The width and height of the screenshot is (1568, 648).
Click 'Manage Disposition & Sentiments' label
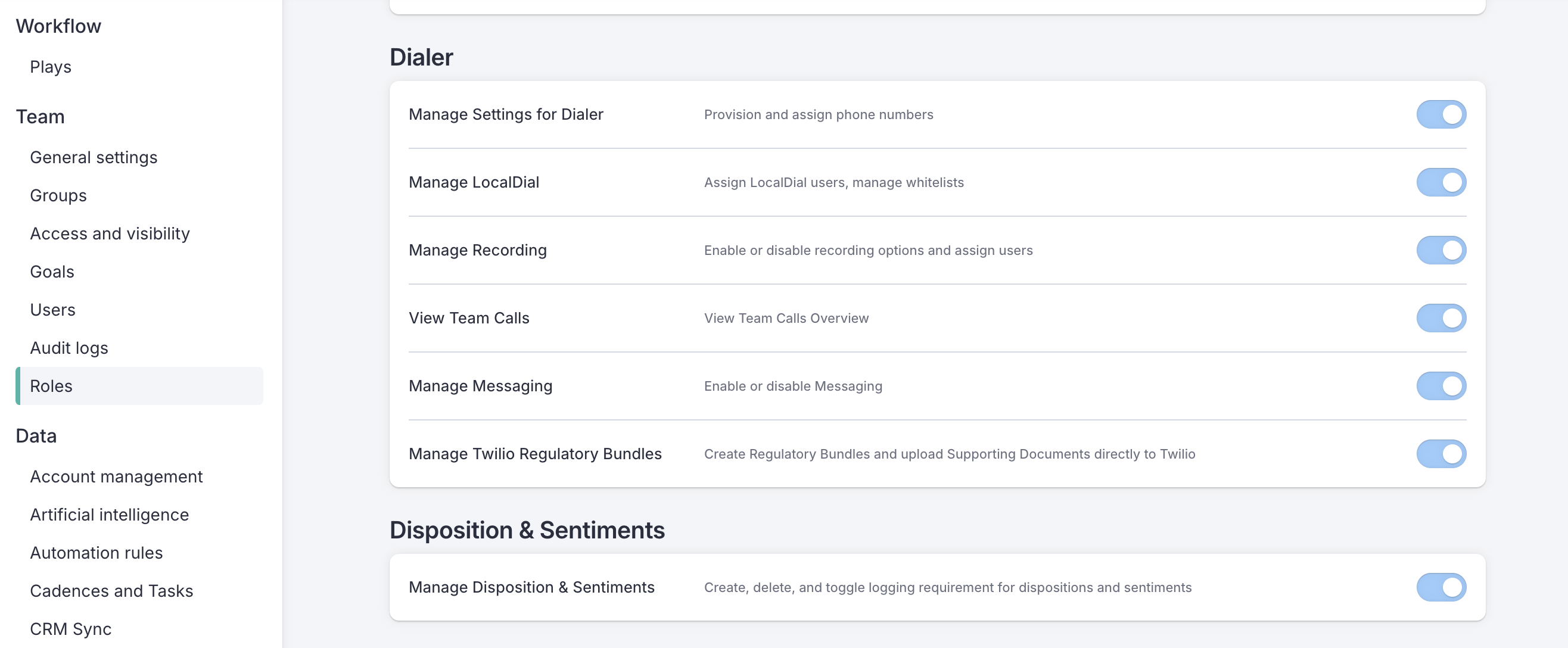532,587
